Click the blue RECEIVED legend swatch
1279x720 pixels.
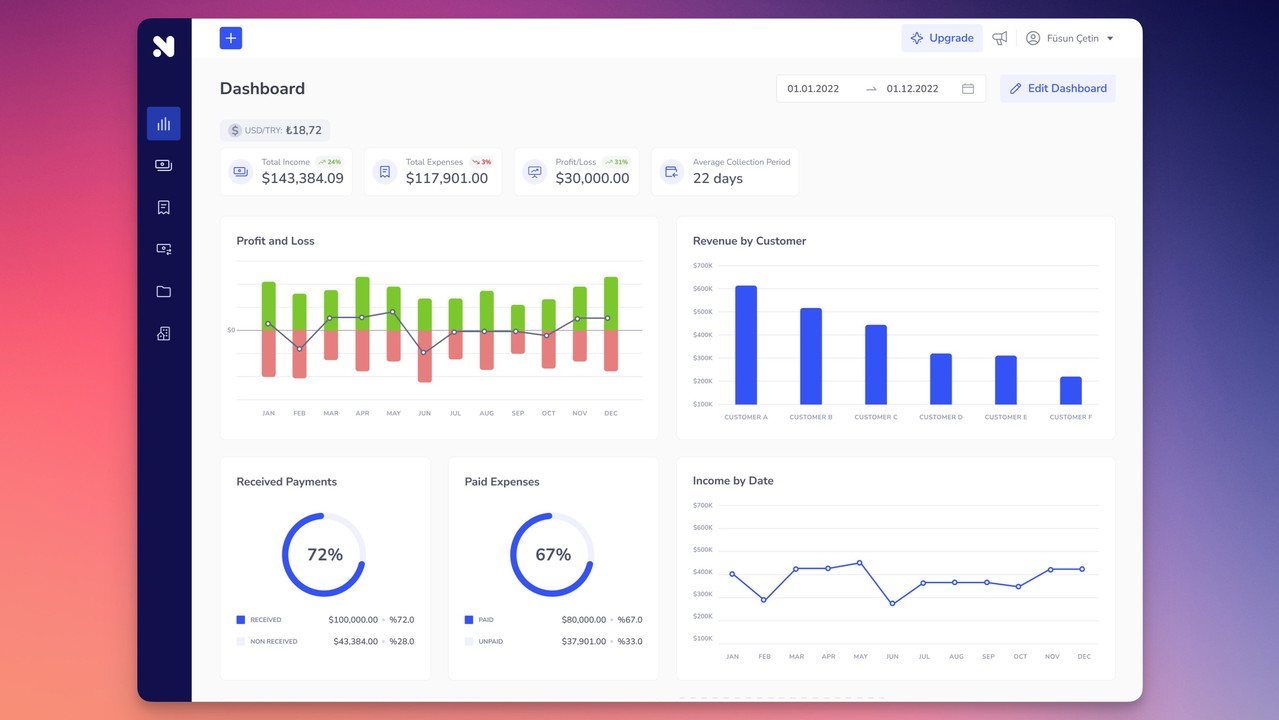pyautogui.click(x=241, y=620)
